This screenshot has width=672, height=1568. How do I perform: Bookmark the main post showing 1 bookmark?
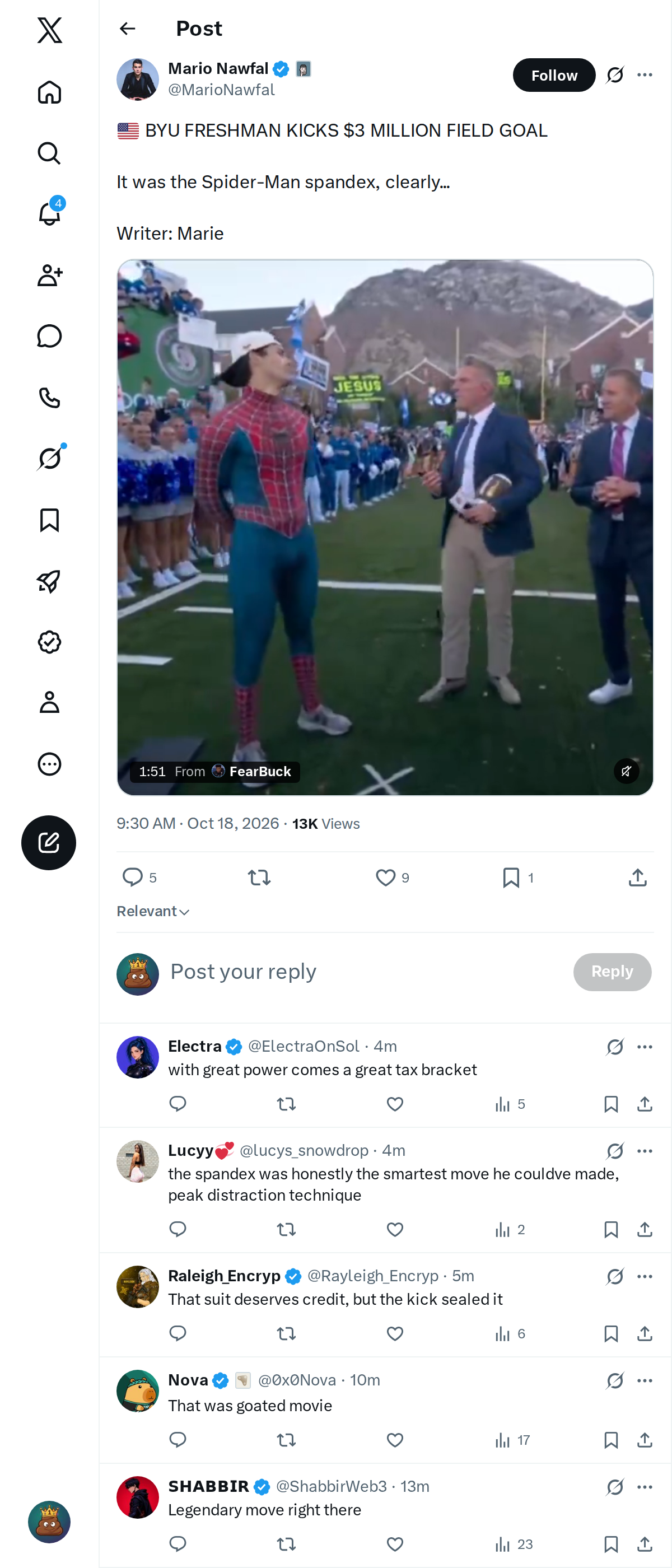tap(511, 877)
